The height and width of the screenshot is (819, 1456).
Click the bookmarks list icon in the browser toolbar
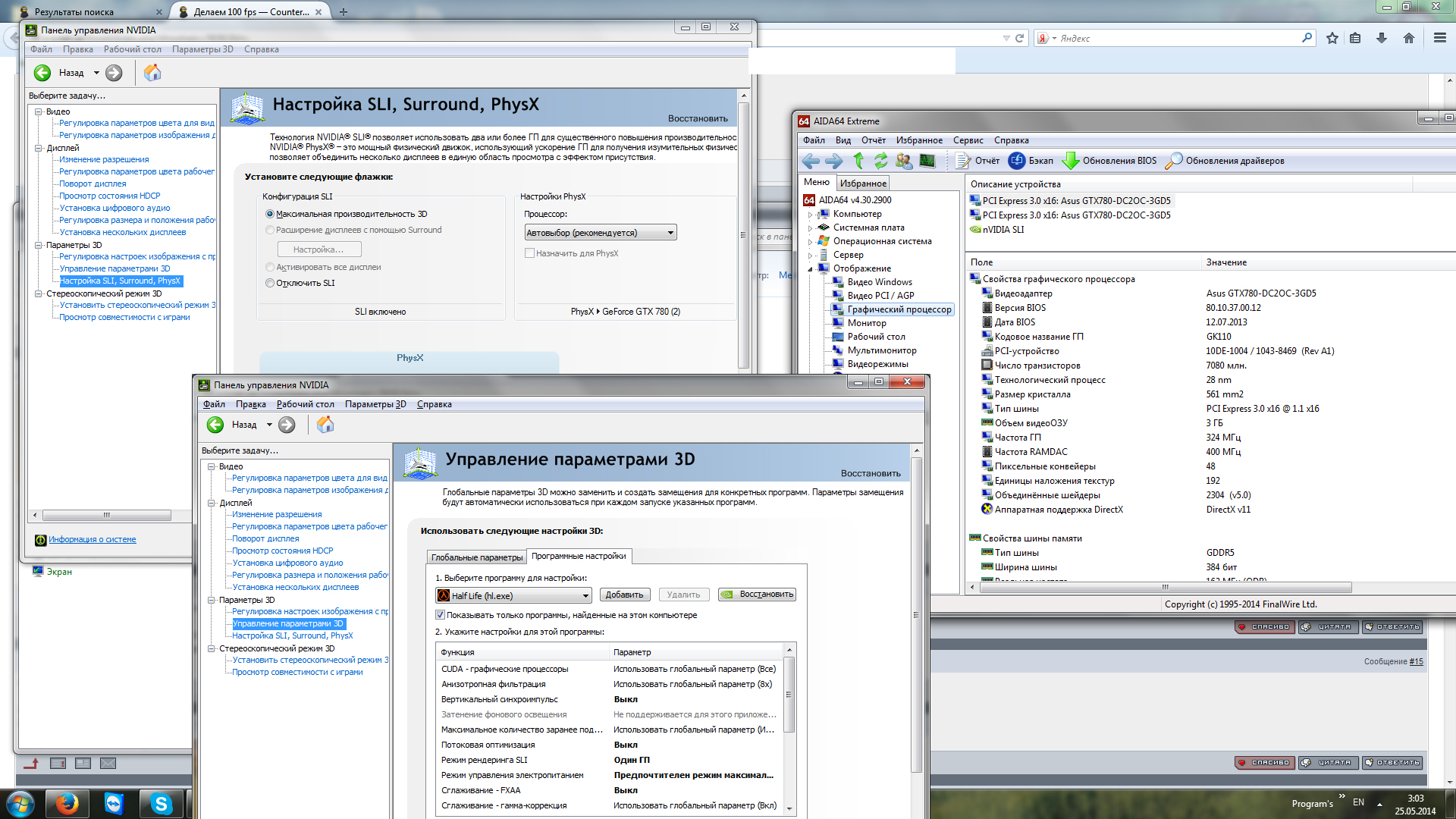click(x=1355, y=38)
